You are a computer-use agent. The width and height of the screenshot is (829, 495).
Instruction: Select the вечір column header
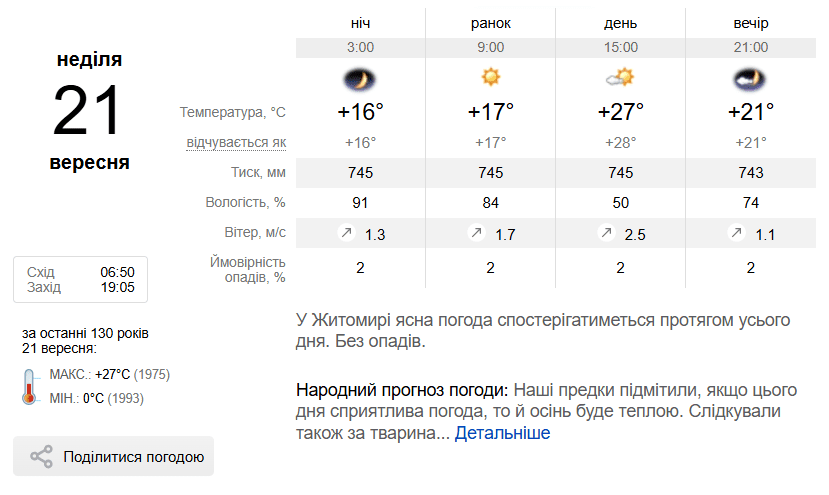[750, 22]
